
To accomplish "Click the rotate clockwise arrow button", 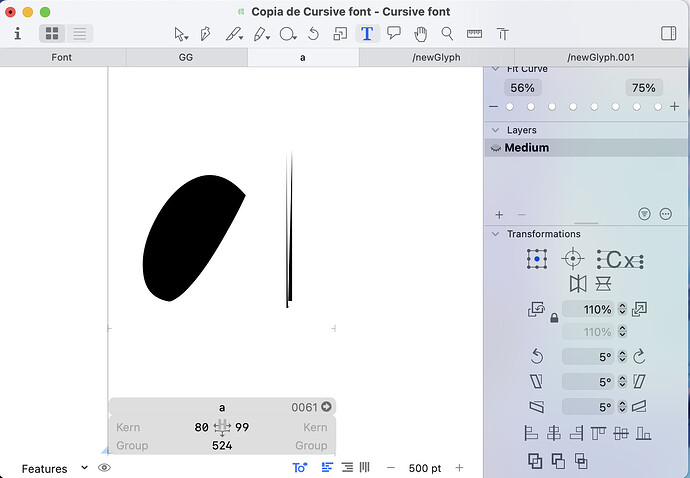I will [x=638, y=356].
